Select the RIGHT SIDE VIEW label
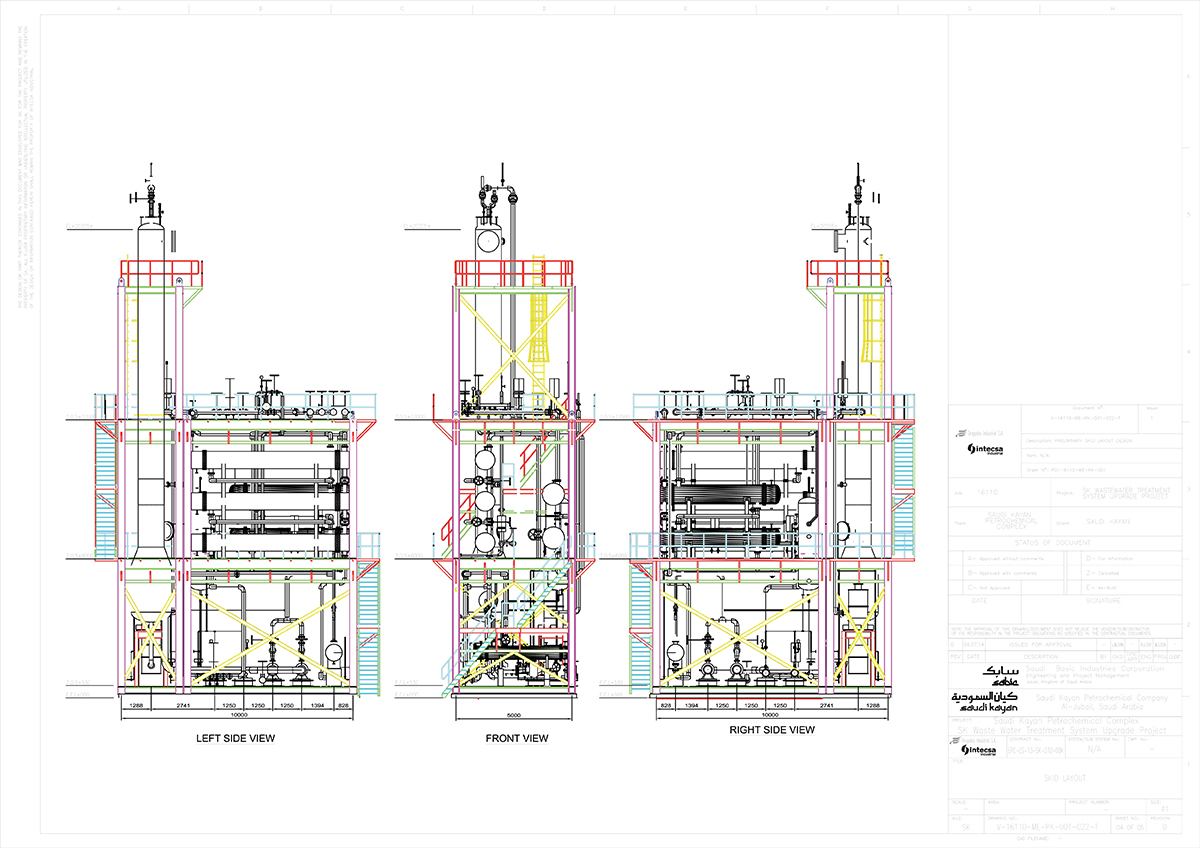1200x848 pixels. click(x=771, y=730)
